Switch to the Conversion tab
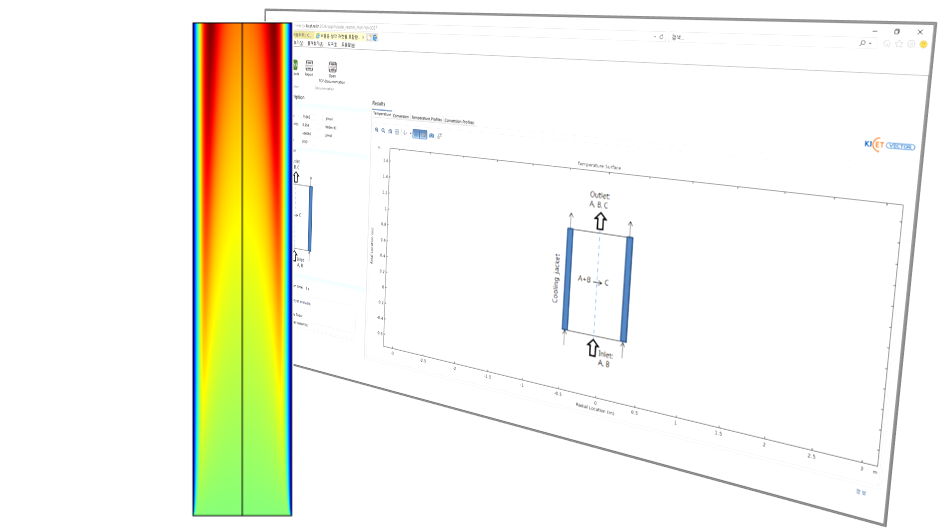The height and width of the screenshot is (532, 945). pos(401,117)
